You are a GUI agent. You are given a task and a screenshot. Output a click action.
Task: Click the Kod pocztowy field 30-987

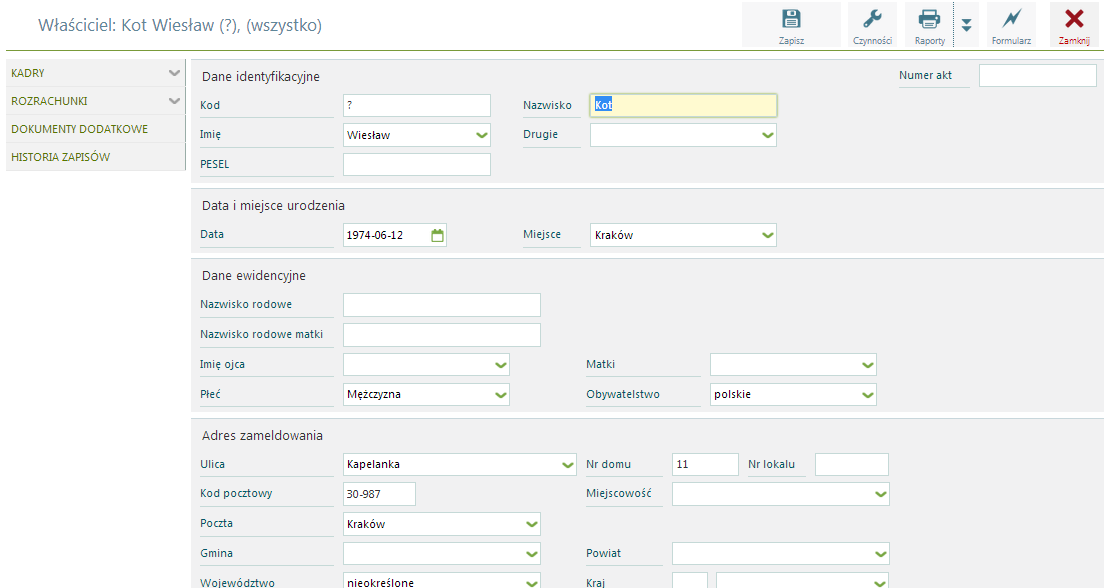point(379,494)
